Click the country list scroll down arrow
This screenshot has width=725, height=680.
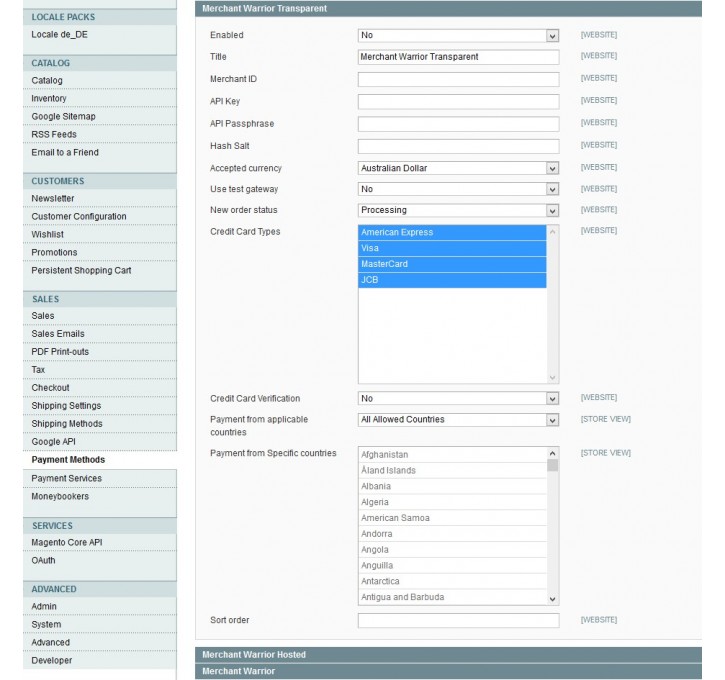[x=552, y=599]
